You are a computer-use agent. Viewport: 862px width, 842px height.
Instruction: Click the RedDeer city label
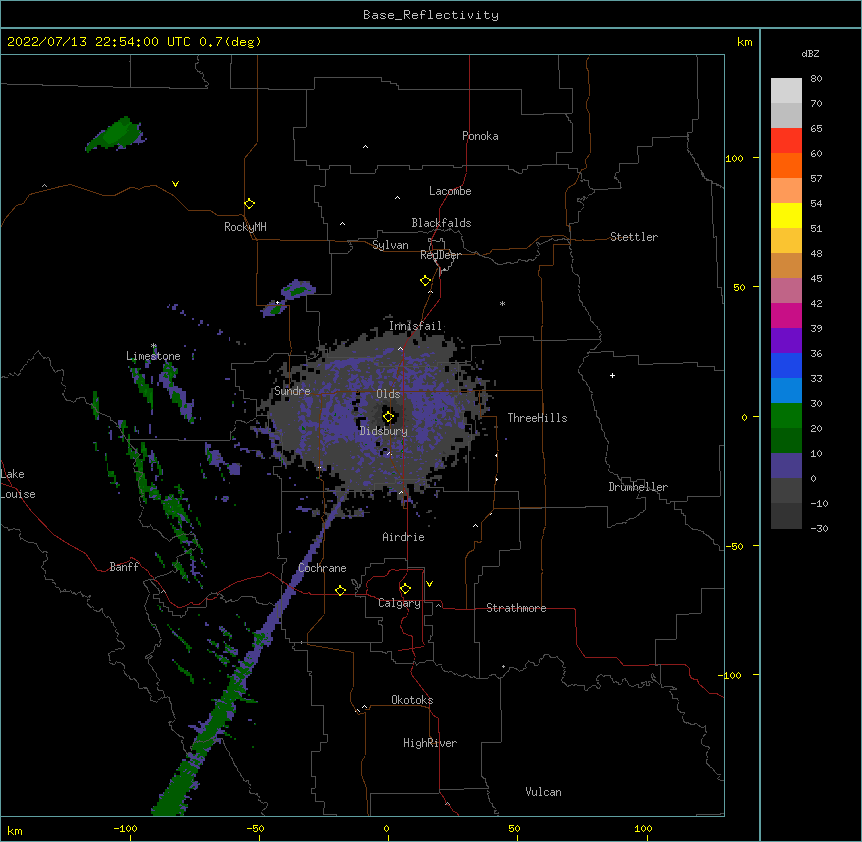440,255
